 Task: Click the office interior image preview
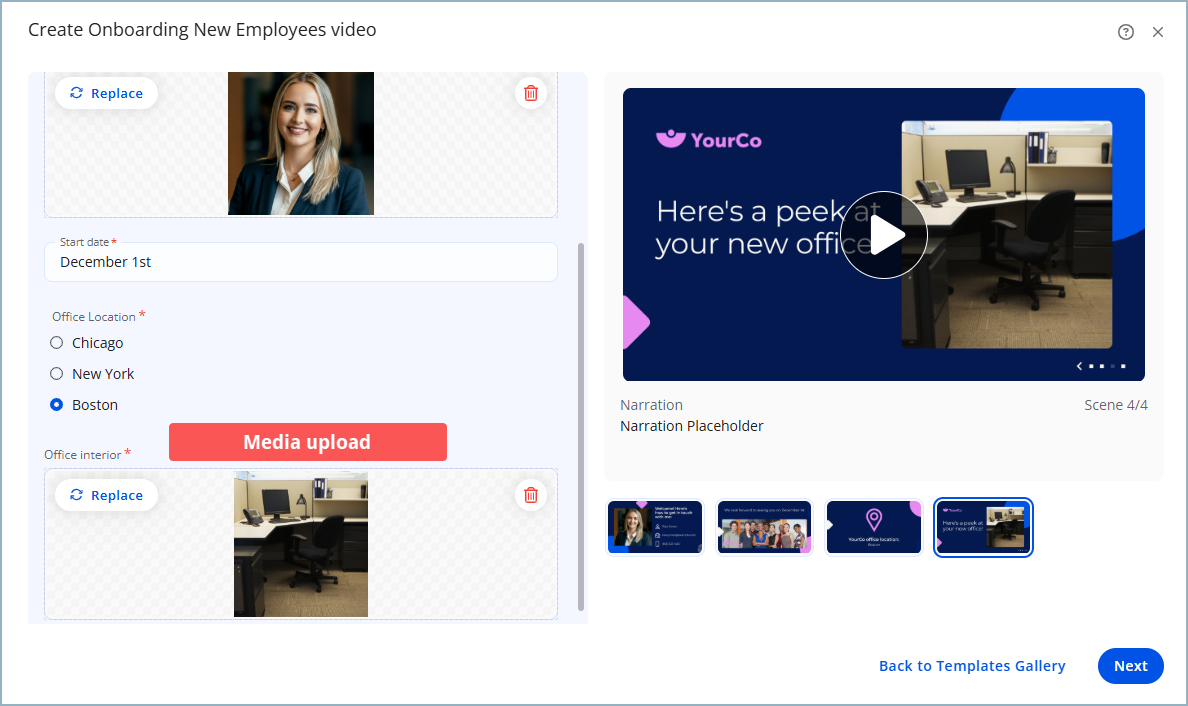[x=301, y=544]
